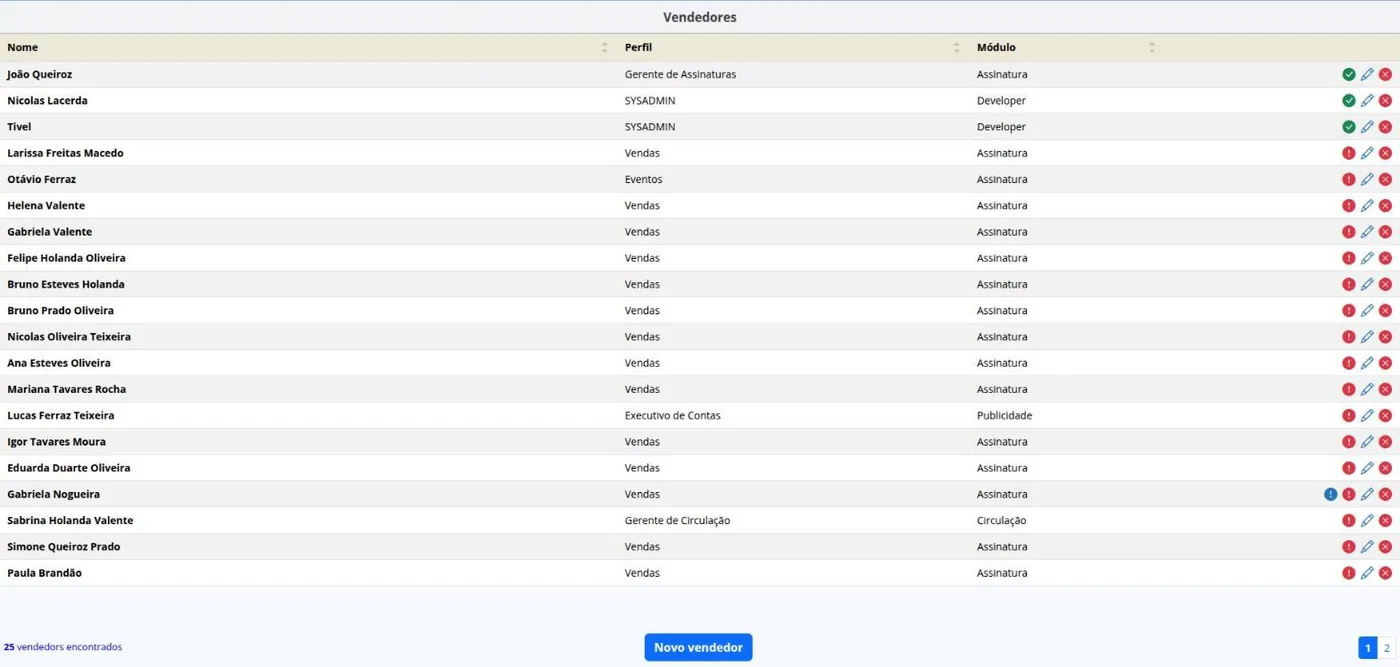1400x667 pixels.
Task: Toggle the red status icon for Eduarda Duarte Oliveira
Action: [x=1349, y=468]
